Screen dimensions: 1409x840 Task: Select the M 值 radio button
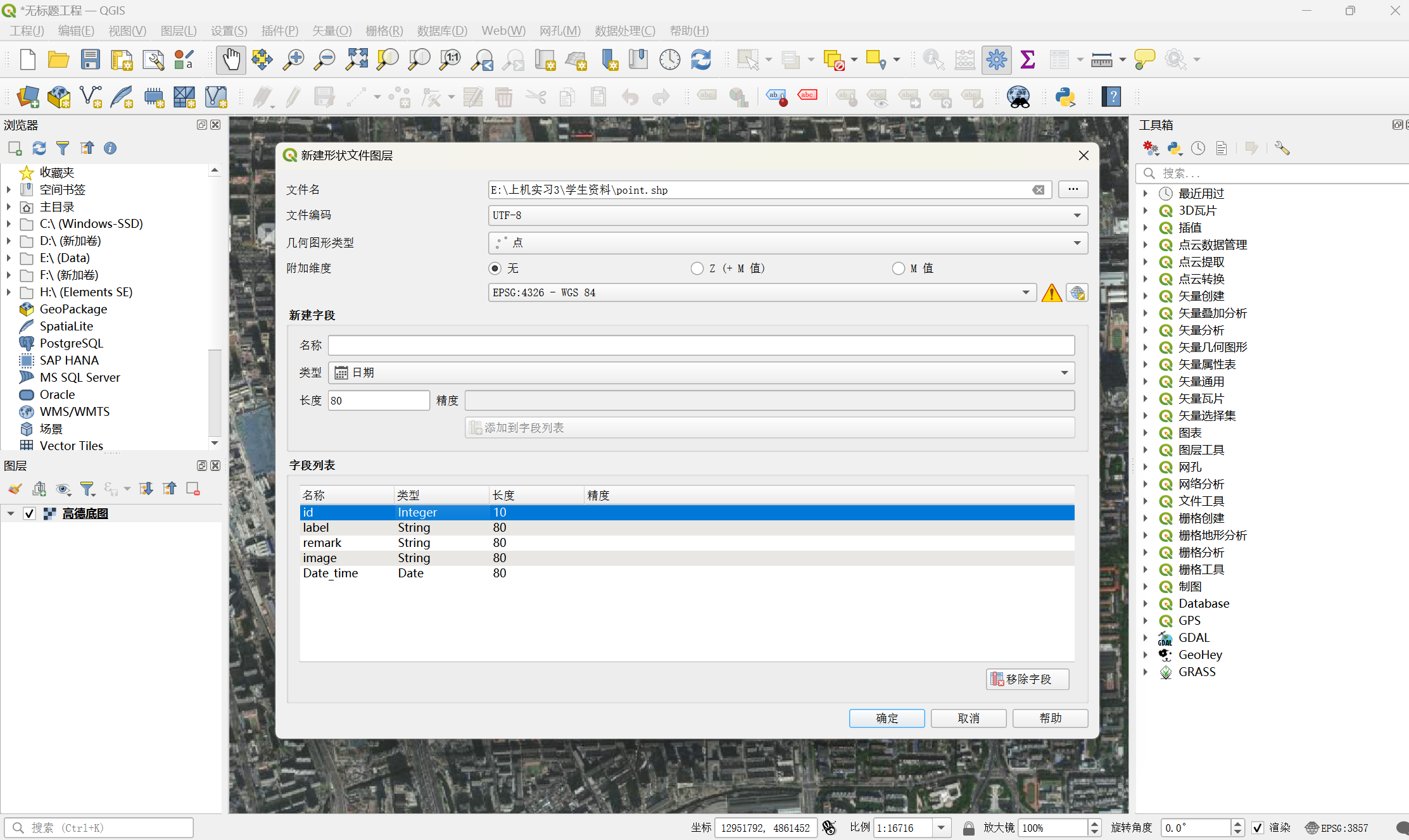pos(898,268)
